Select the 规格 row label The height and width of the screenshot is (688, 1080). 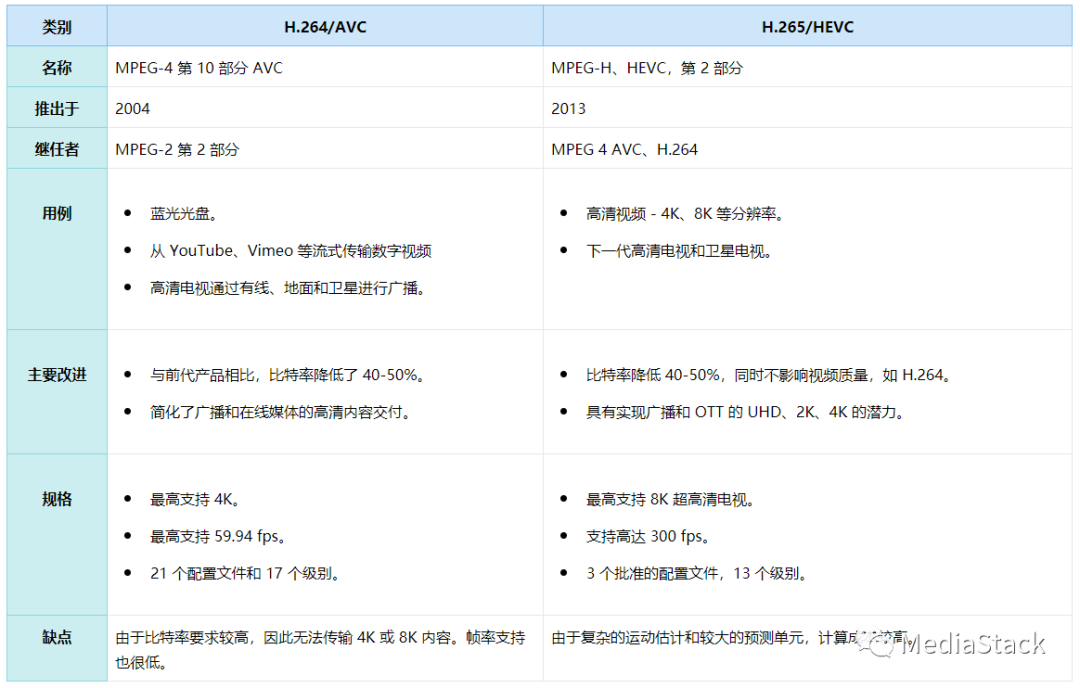click(57, 498)
